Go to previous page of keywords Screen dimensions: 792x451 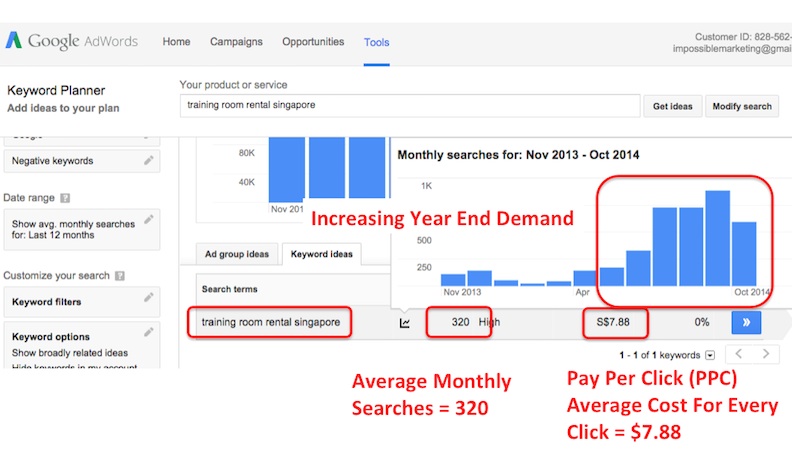(738, 354)
